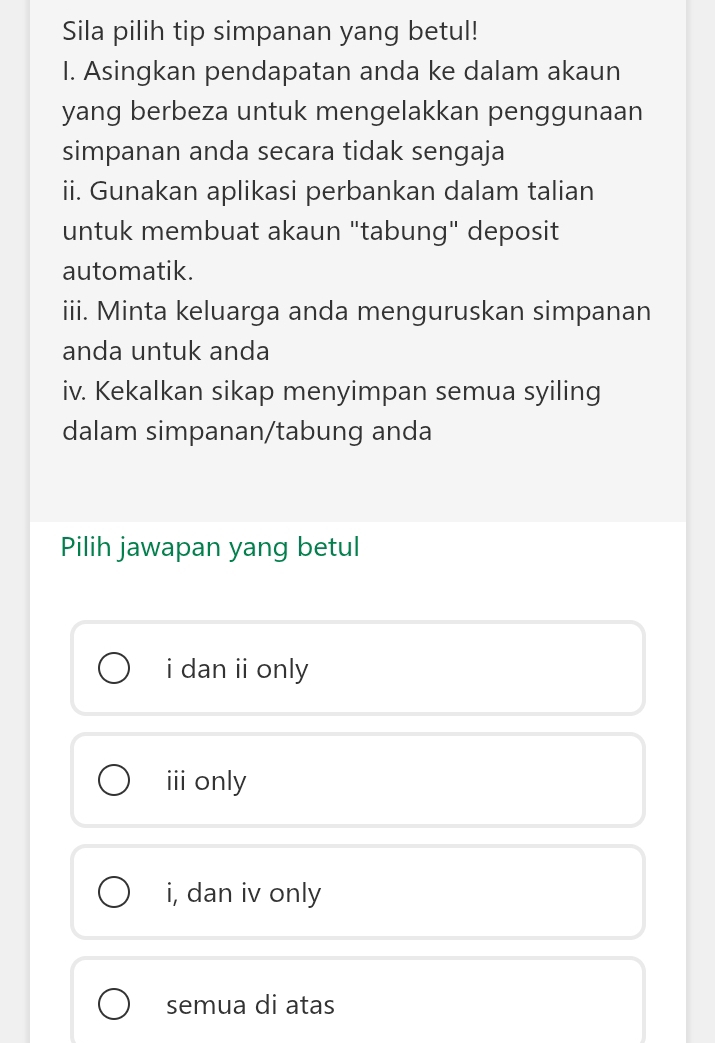Screen dimensions: 715x1043
Task: Click statement iii starting "Minta keluarga"
Action: click(x=356, y=311)
